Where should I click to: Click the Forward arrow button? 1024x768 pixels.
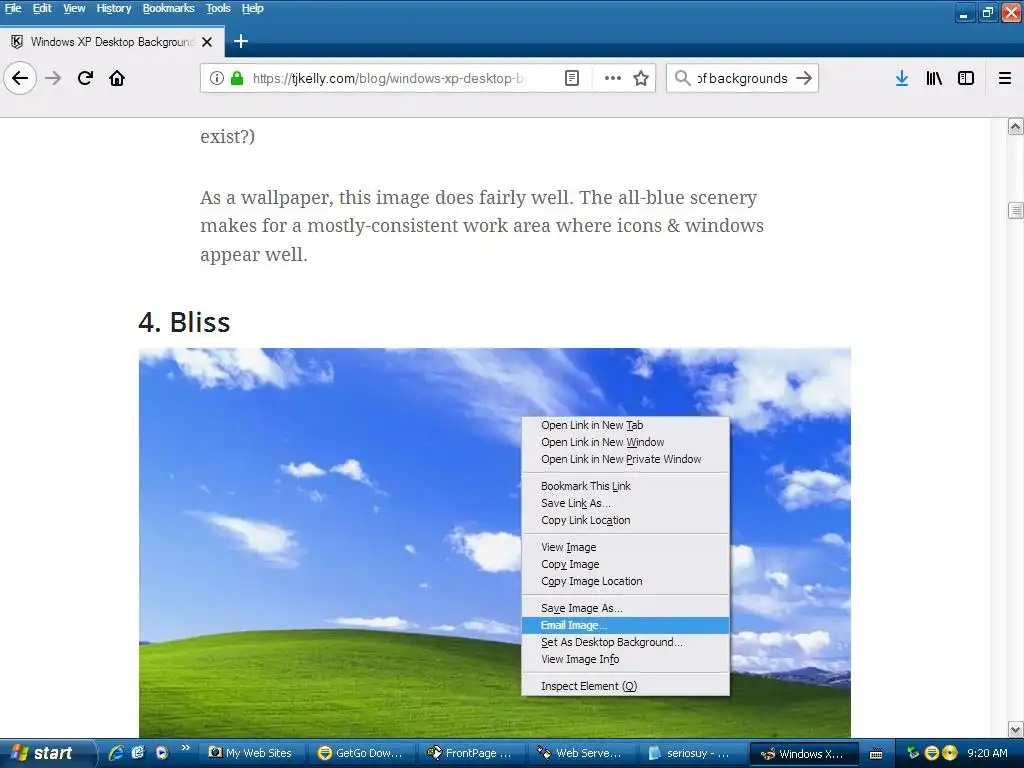pyautogui.click(x=53, y=78)
